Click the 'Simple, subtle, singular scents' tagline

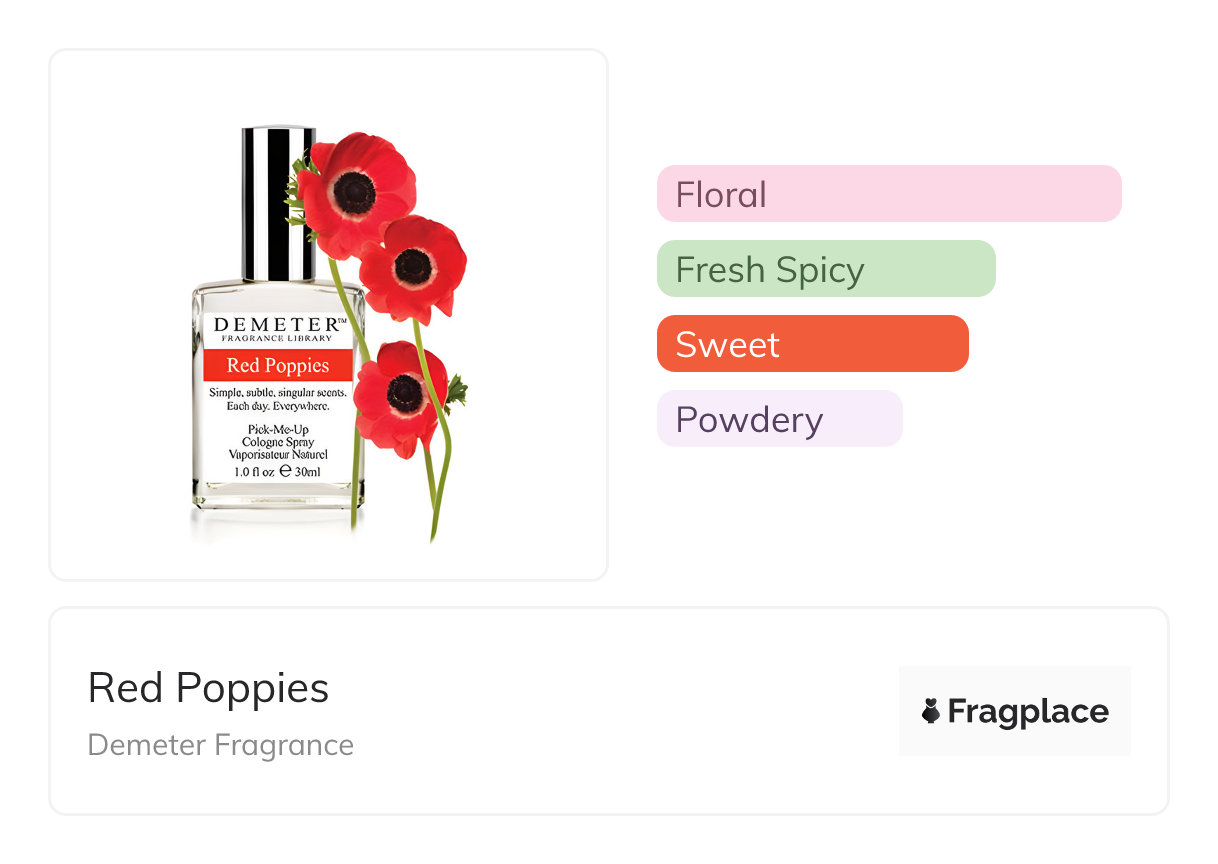[277, 392]
